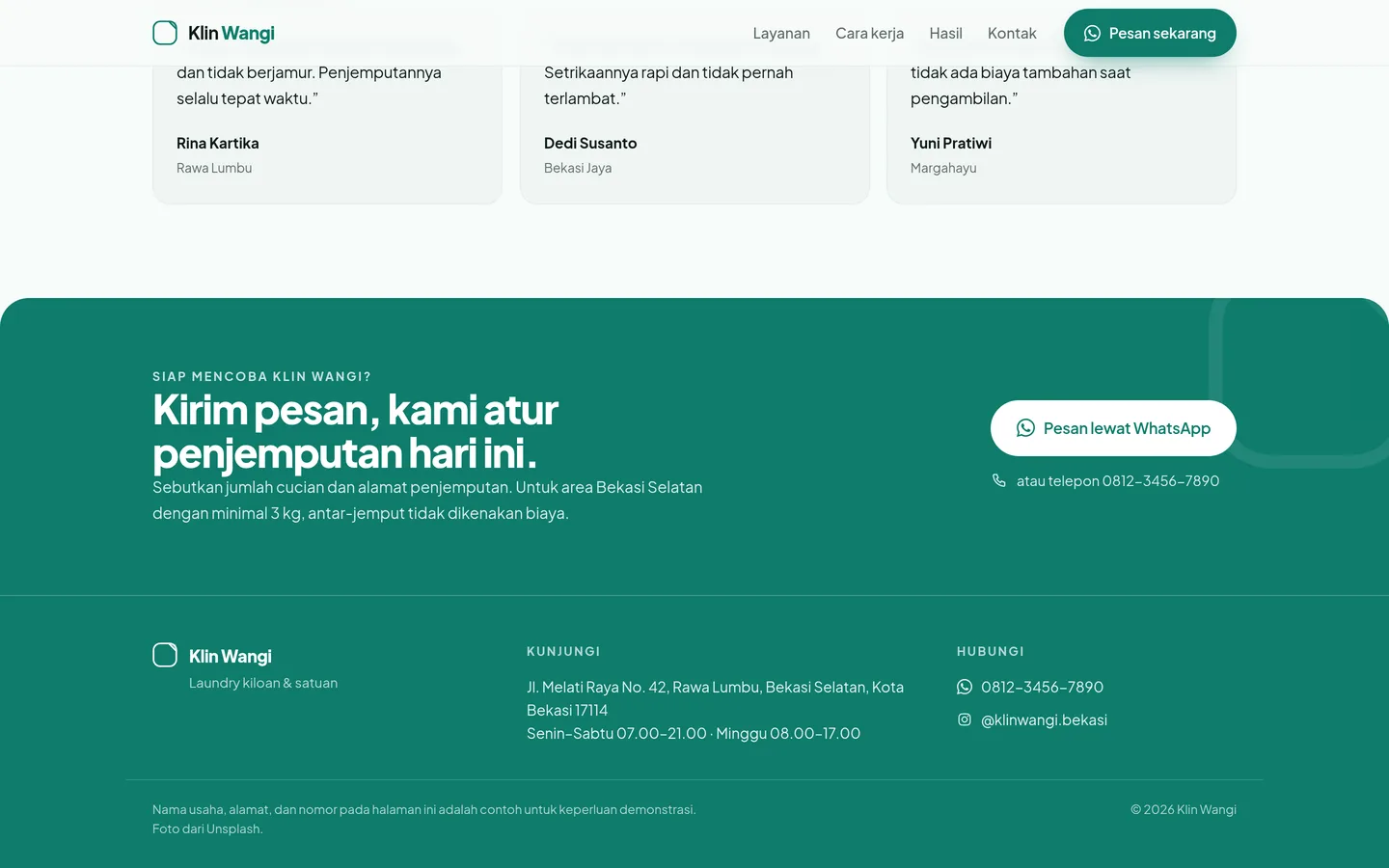Image resolution: width=1389 pixels, height=868 pixels.
Task: Click the heading Kirim pesan, kami atur penjemputan
Action: 356,431
